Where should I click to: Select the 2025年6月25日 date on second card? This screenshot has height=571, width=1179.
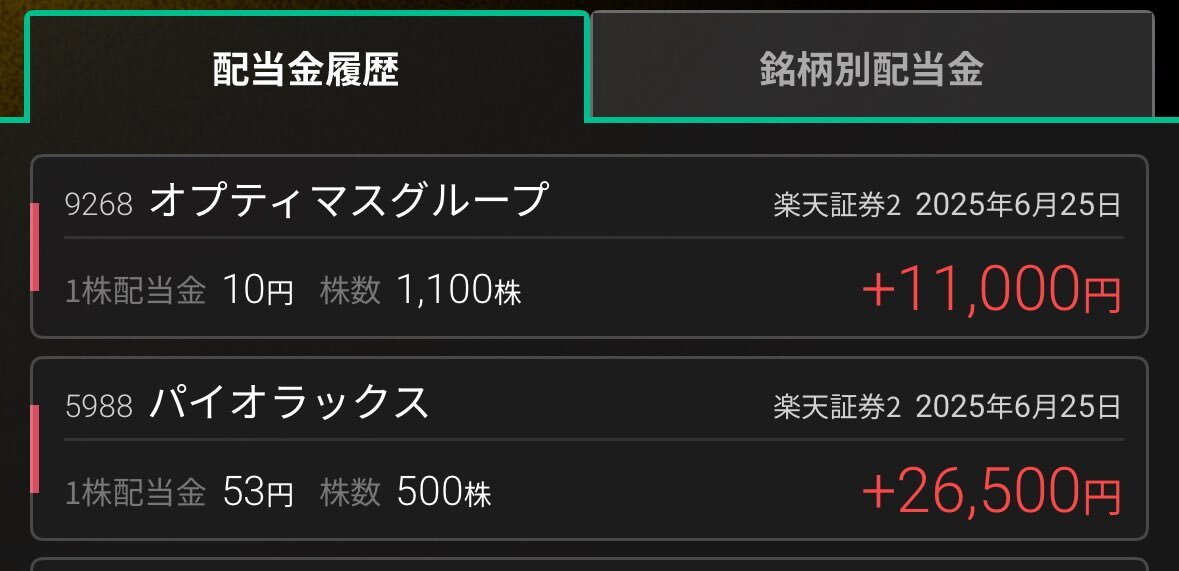[1018, 407]
